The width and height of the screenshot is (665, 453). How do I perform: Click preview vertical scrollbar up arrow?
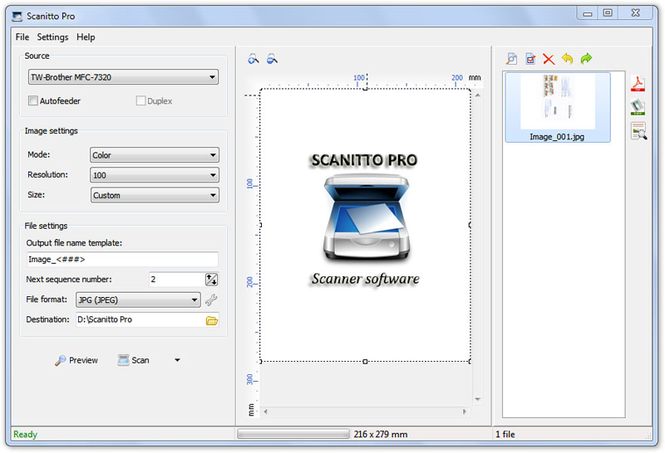(x=478, y=95)
